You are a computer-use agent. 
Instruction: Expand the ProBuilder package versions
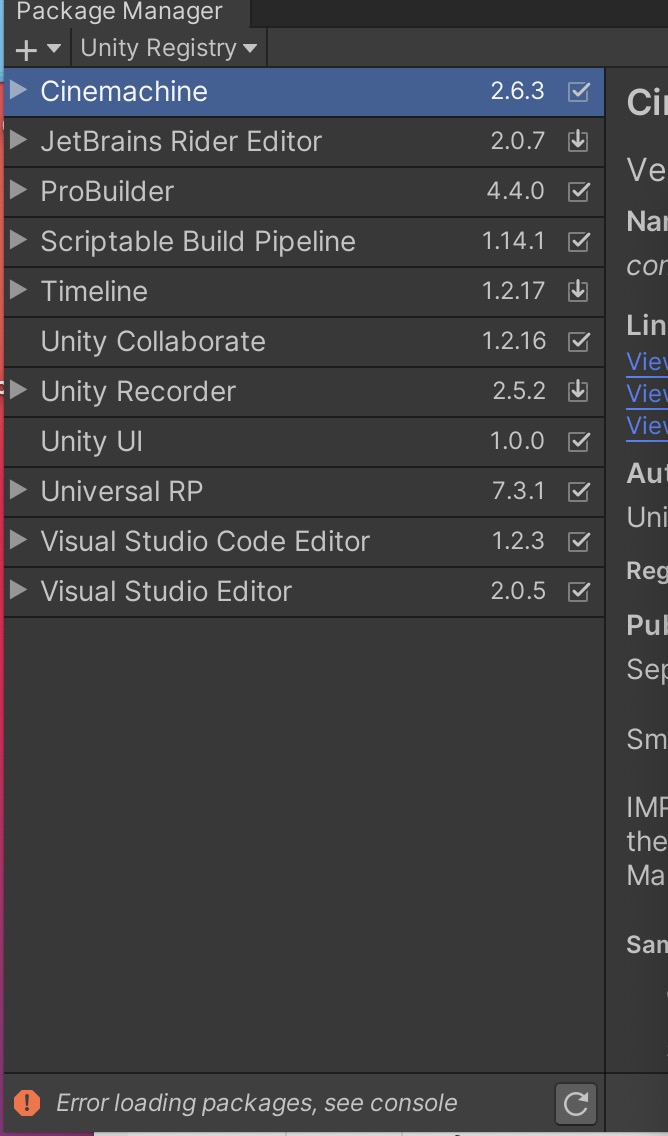point(19,190)
